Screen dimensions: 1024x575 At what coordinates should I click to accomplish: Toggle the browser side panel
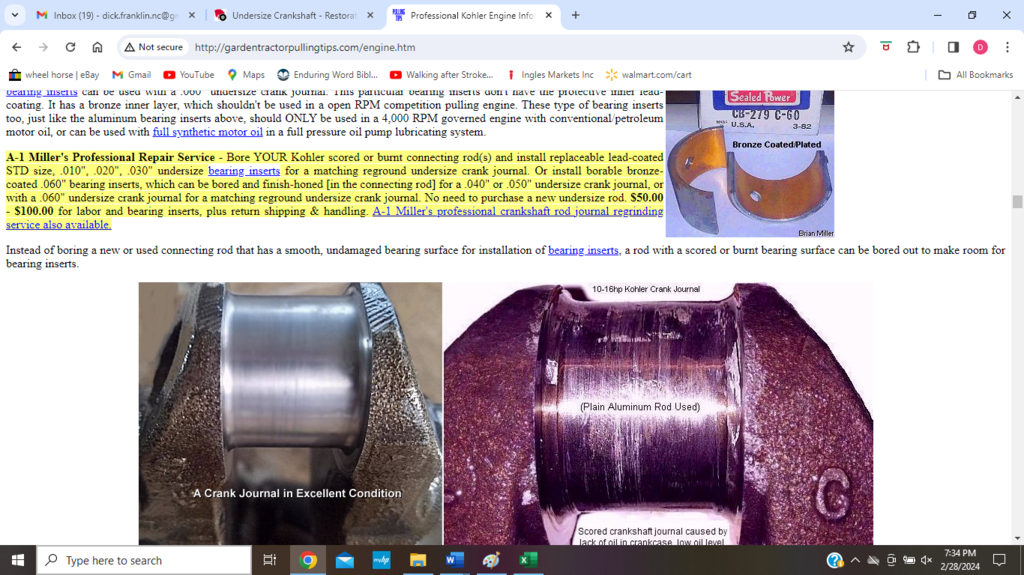pyautogui.click(x=953, y=47)
